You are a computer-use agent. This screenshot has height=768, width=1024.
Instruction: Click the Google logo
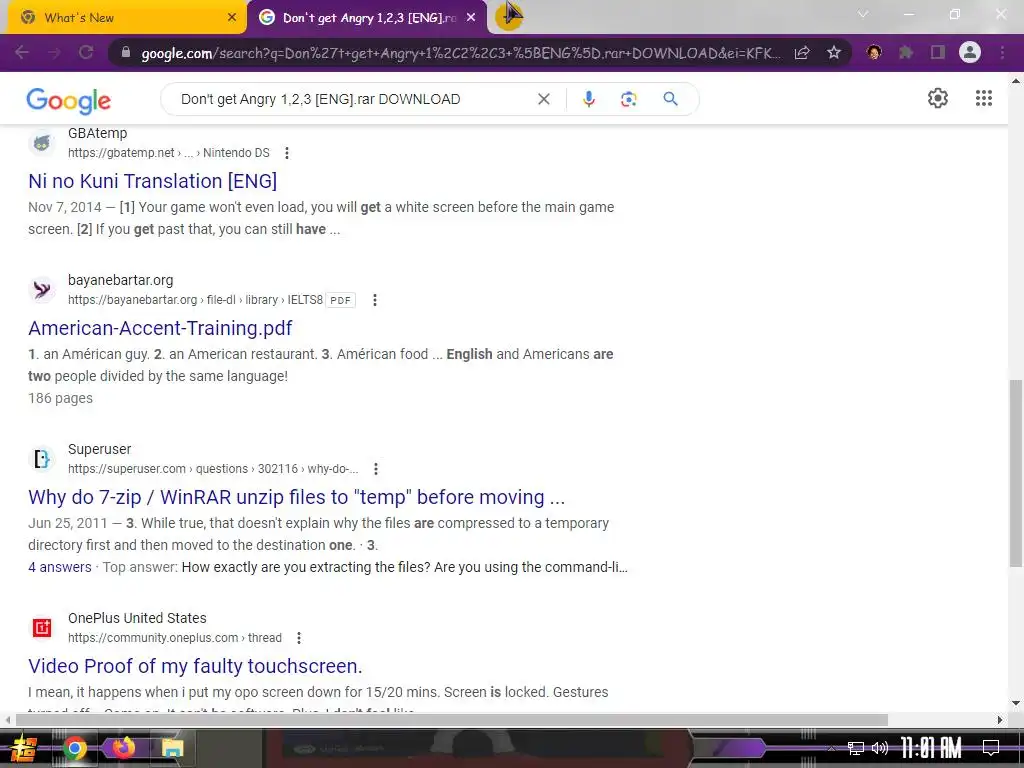[69, 100]
